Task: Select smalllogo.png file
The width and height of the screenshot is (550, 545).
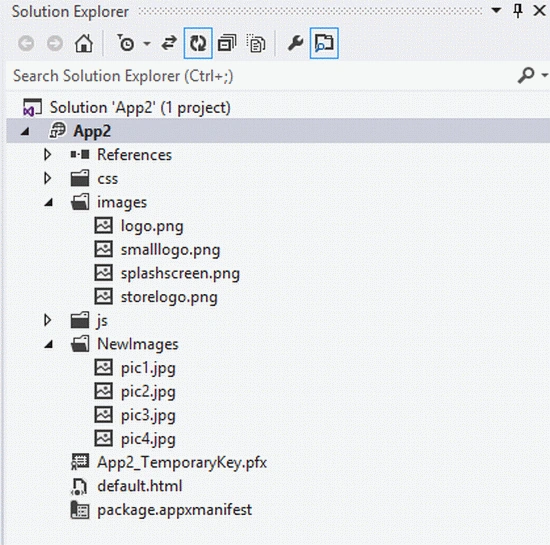Action: [x=170, y=250]
